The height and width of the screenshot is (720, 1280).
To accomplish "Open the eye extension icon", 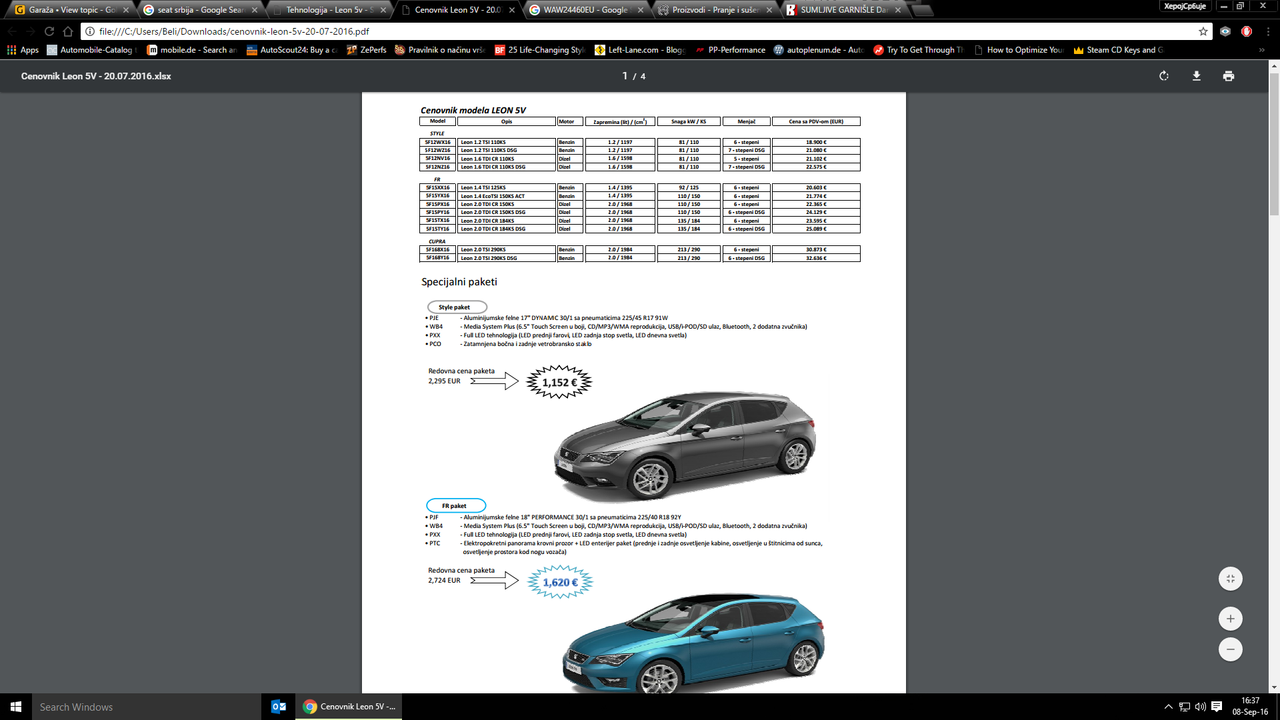I will coord(1226,31).
